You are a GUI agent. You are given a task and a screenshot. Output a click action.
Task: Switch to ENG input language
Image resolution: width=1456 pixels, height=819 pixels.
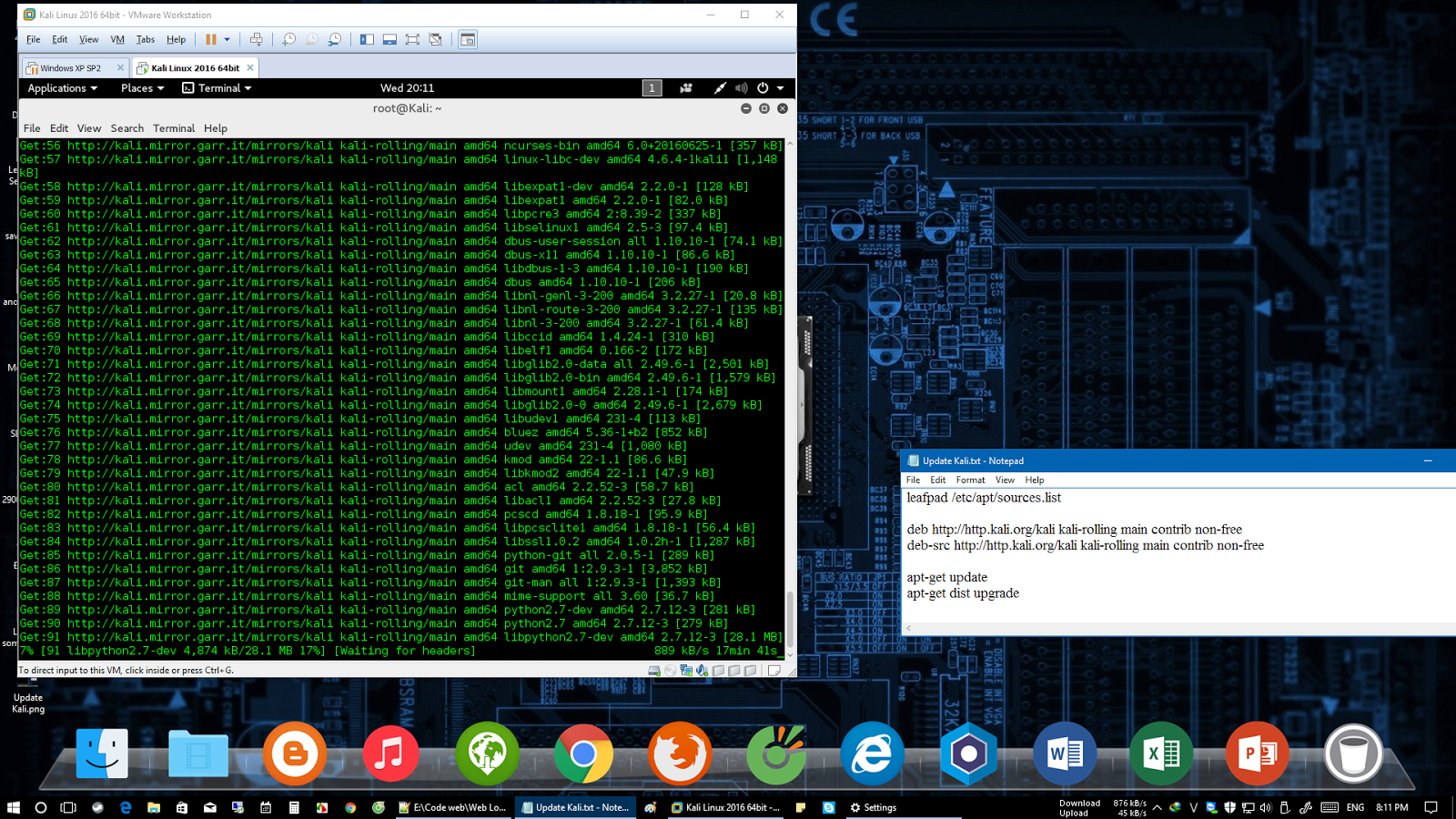click(x=1355, y=807)
